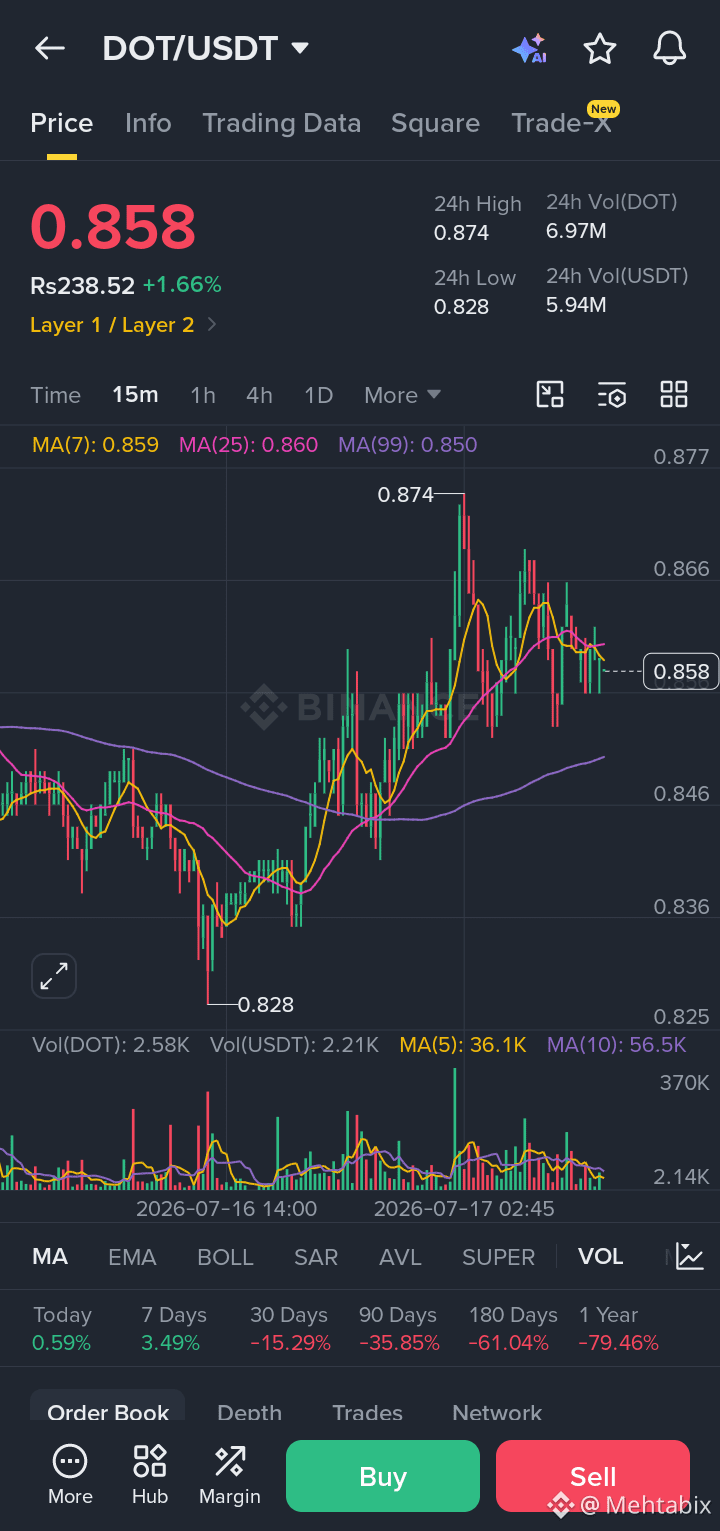The height and width of the screenshot is (1531, 720).
Task: Tap the 24h Vol(USDT) 5.94M value
Action: coord(576,304)
